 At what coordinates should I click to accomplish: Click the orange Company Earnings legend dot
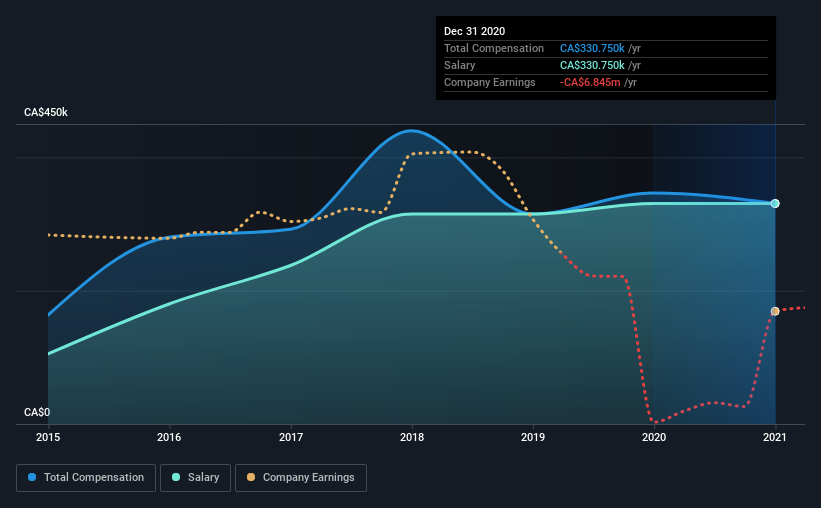[x=251, y=477]
